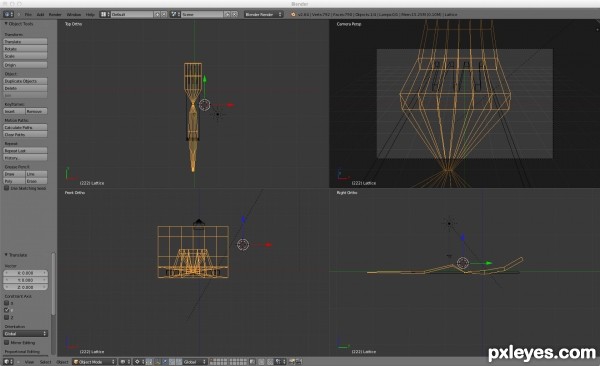
Task: Click the blue Z arrow in Front Ortho gizmo
Action: coord(243,219)
